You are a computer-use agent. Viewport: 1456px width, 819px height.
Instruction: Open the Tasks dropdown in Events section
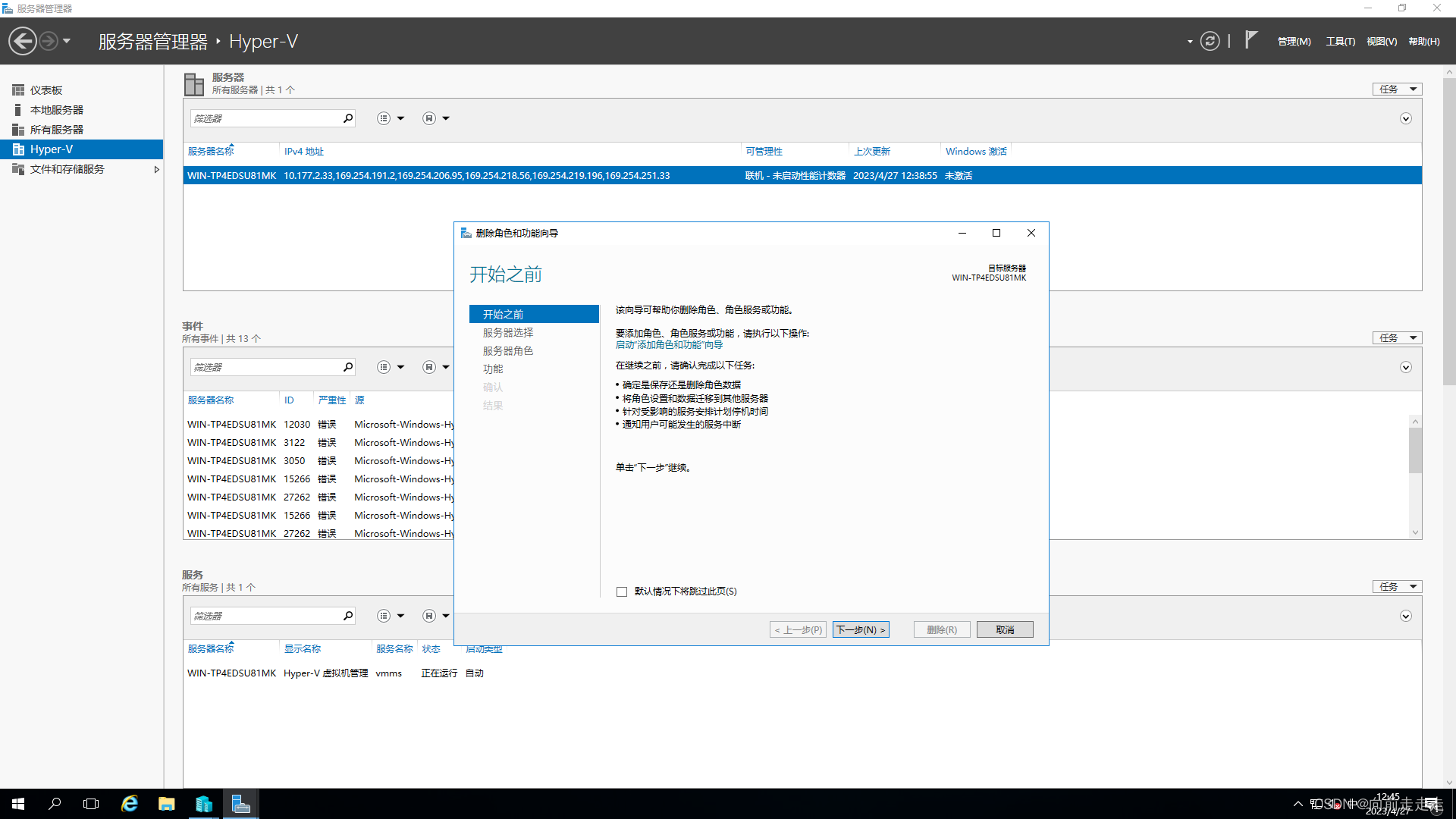tap(1397, 337)
